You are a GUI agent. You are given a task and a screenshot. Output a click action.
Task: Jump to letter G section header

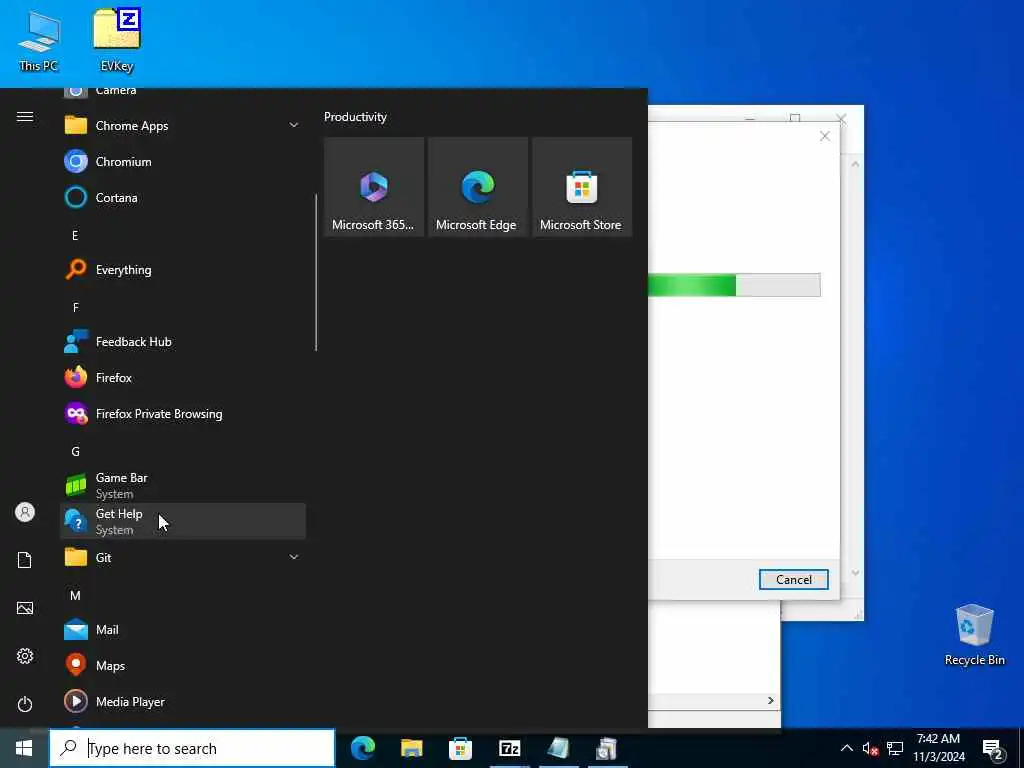75,451
